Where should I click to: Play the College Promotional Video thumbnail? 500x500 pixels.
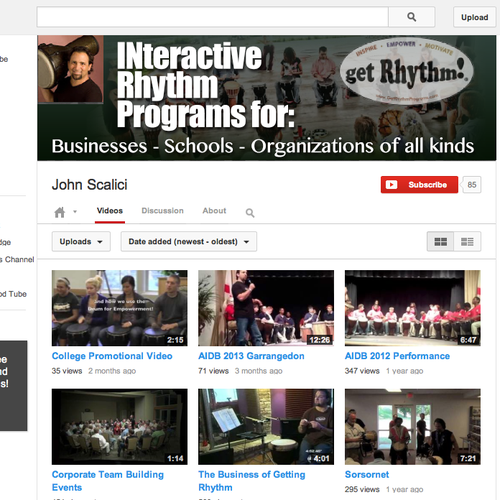[119, 308]
